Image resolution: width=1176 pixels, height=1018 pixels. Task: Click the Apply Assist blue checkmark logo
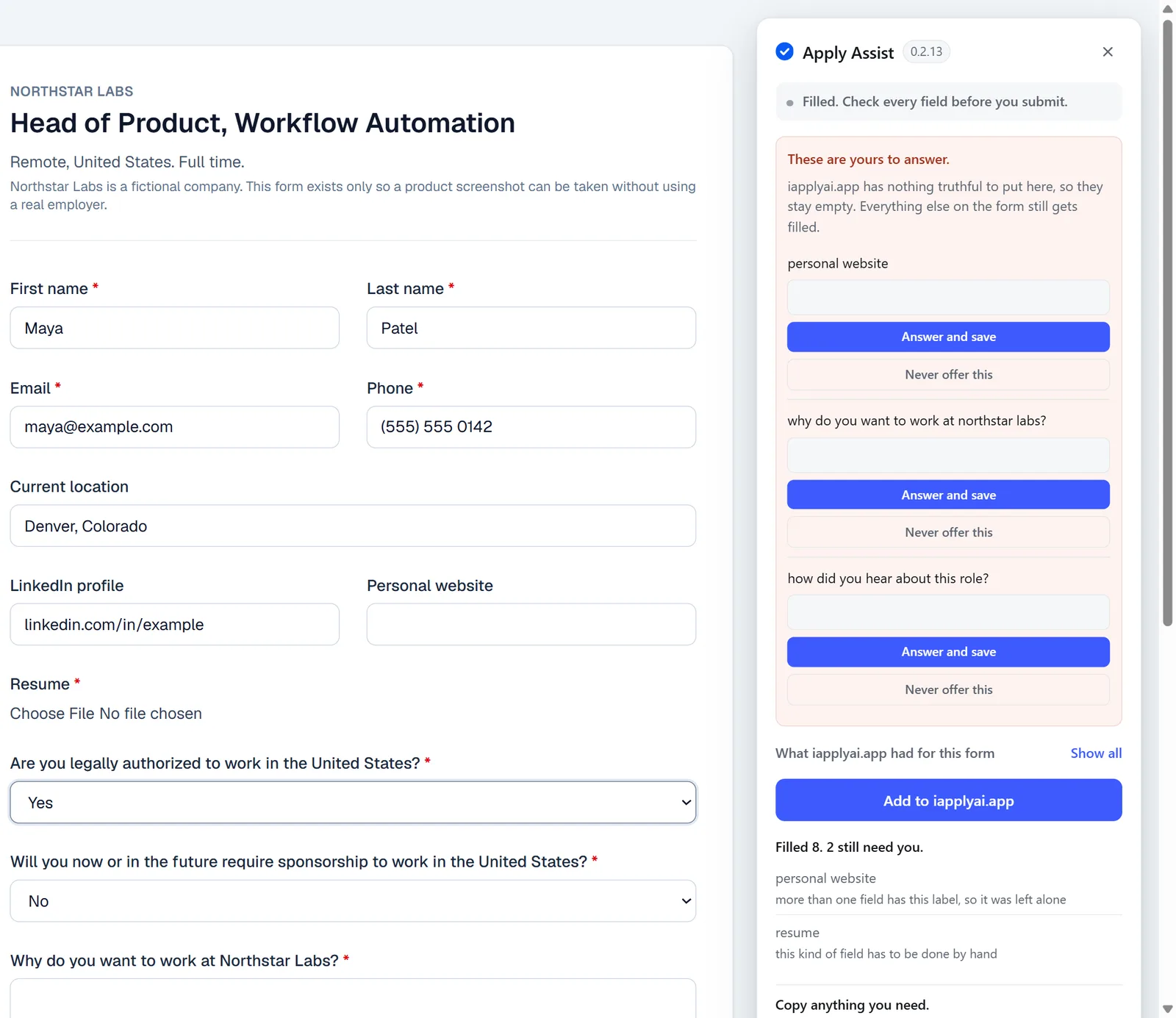[x=784, y=51]
